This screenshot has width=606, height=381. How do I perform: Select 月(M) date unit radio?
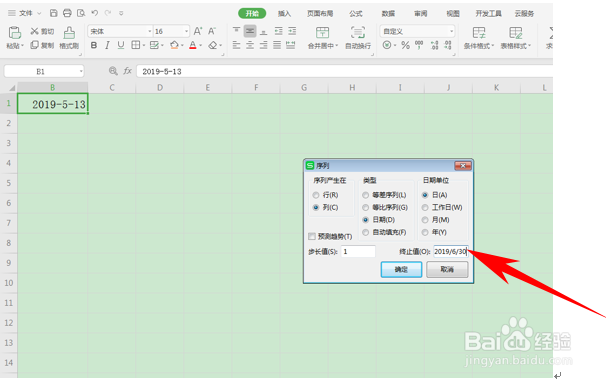coord(425,220)
